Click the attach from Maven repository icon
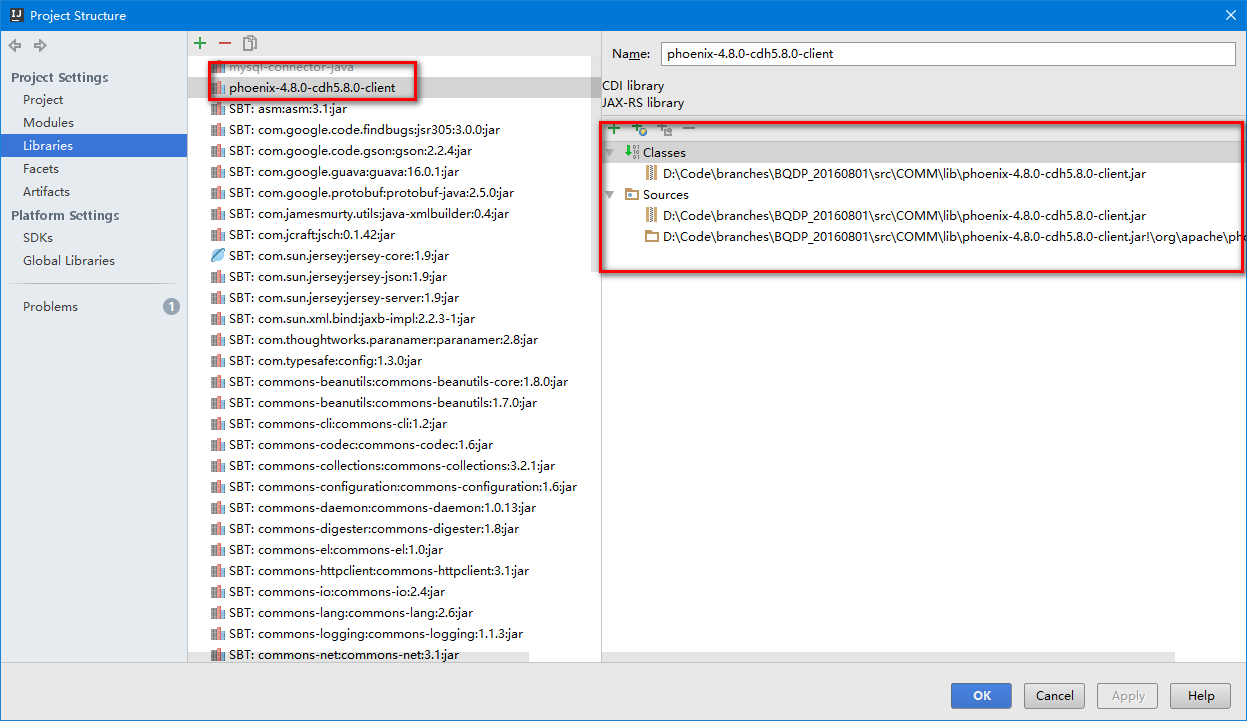Viewport: 1247px width, 721px height. (639, 129)
